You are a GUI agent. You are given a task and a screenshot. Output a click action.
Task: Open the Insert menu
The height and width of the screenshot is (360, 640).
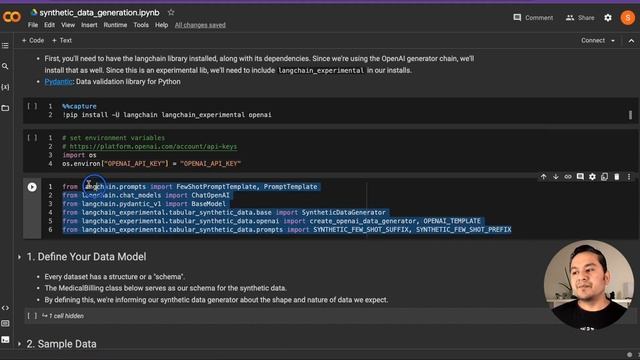89,25
